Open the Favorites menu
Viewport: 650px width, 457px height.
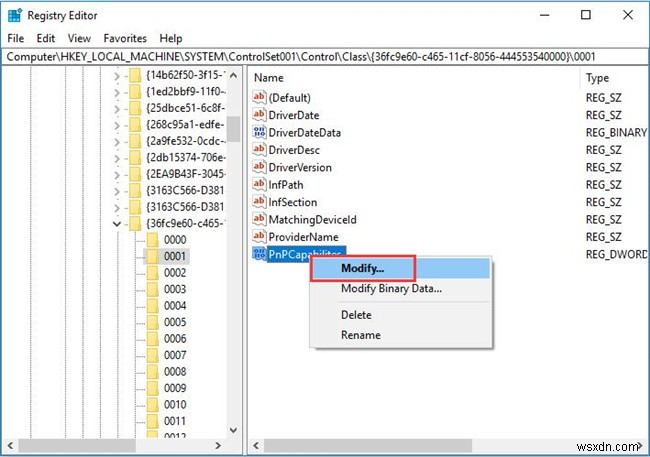[125, 38]
